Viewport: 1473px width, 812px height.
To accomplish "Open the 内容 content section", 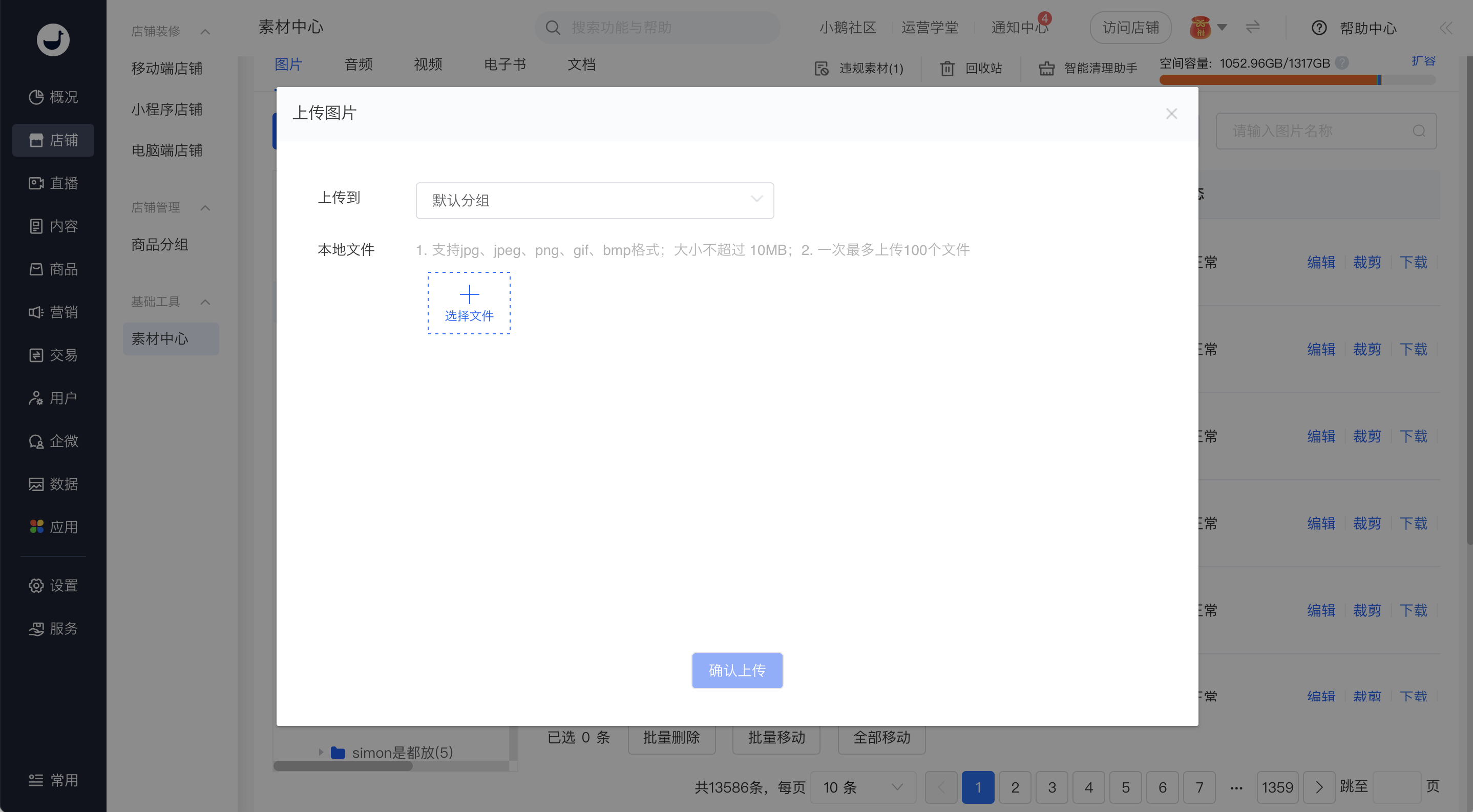I will (53, 226).
